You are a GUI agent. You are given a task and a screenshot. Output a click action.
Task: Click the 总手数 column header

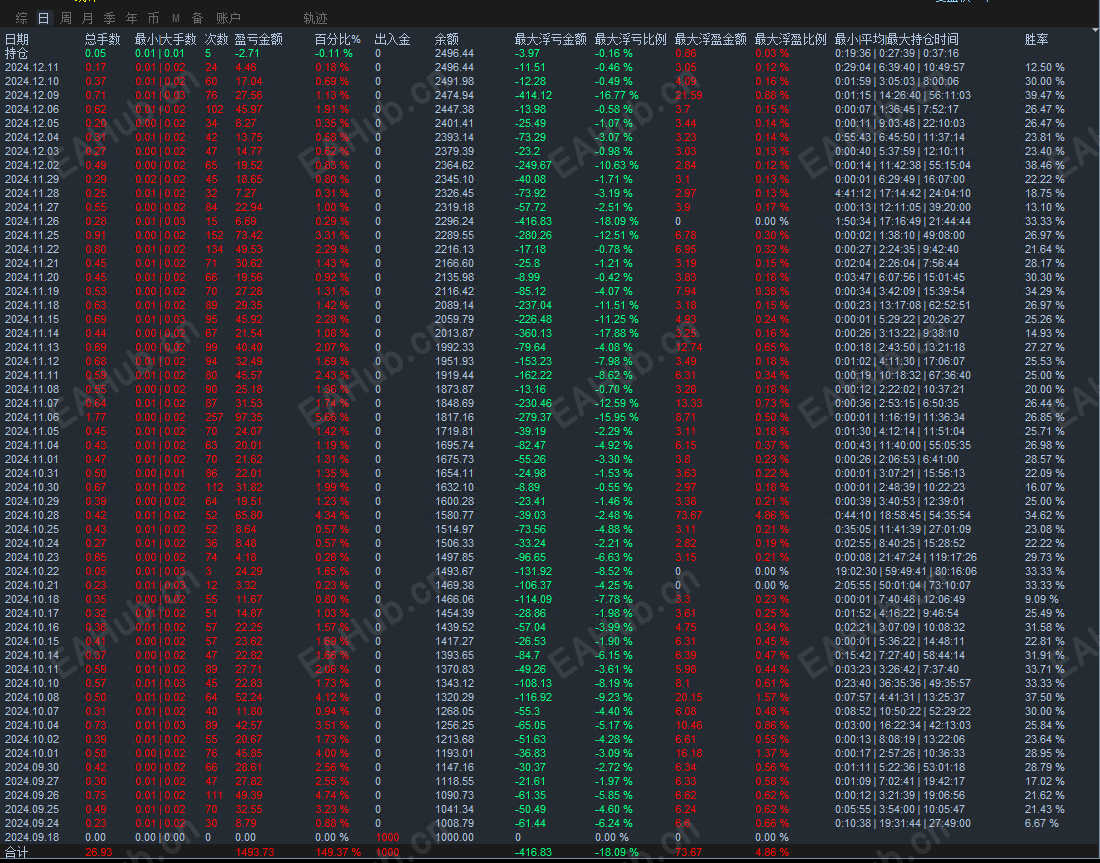(103, 39)
